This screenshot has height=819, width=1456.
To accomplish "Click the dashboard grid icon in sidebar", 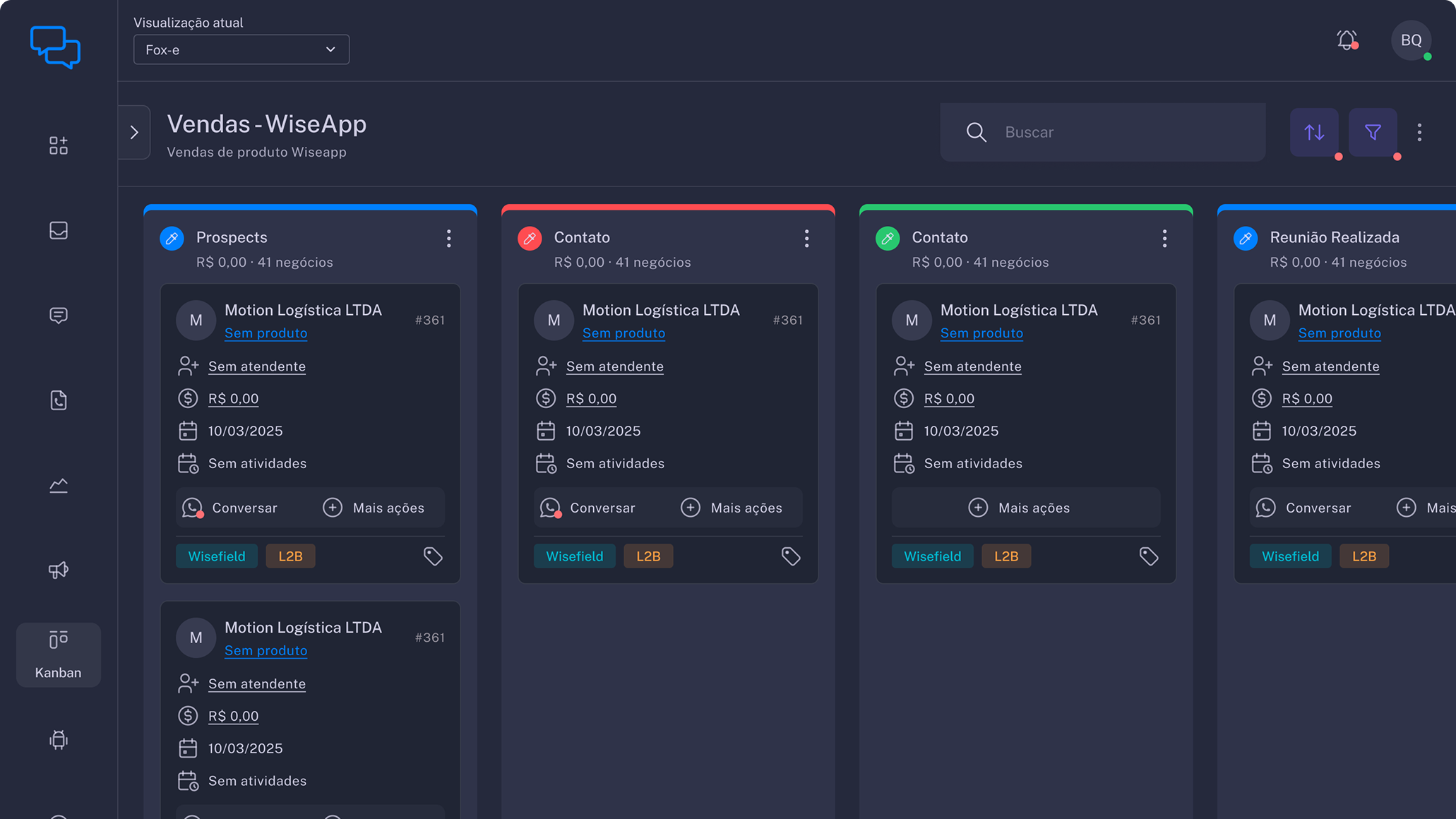I will pos(59,145).
